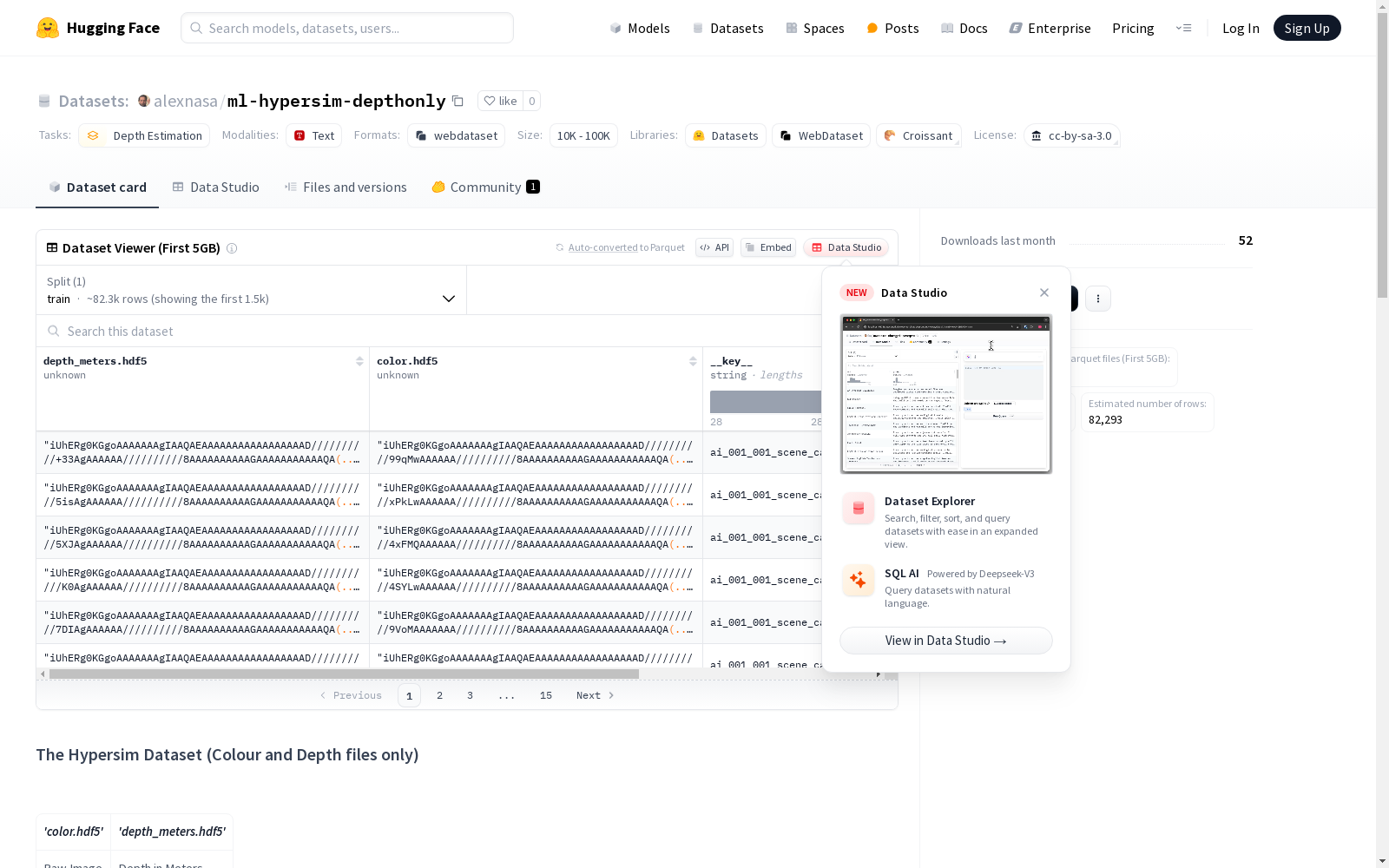
Task: Click the Next page button
Action: point(596,695)
